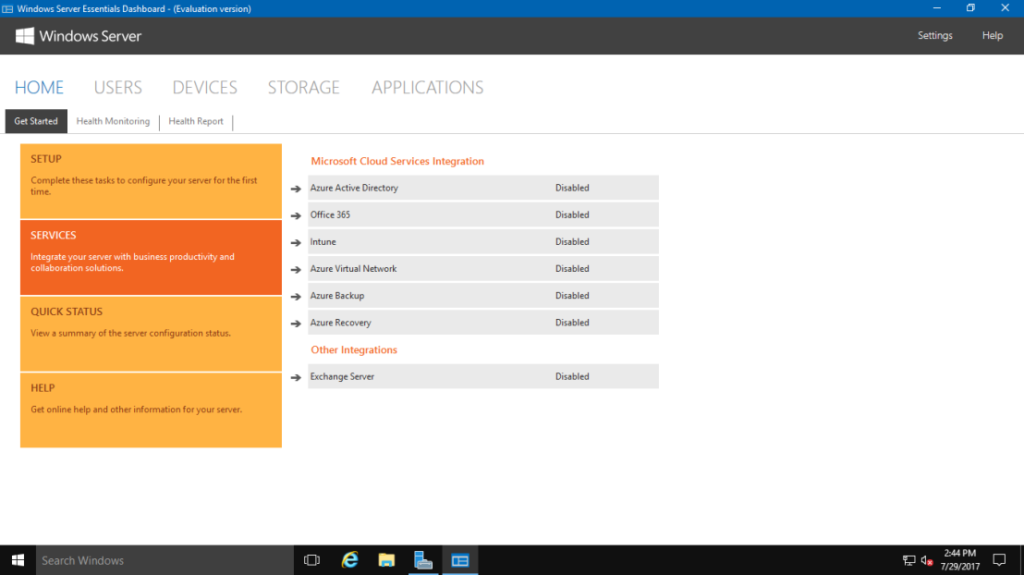Click Disabled status for Intune
1024x575 pixels.
572,242
